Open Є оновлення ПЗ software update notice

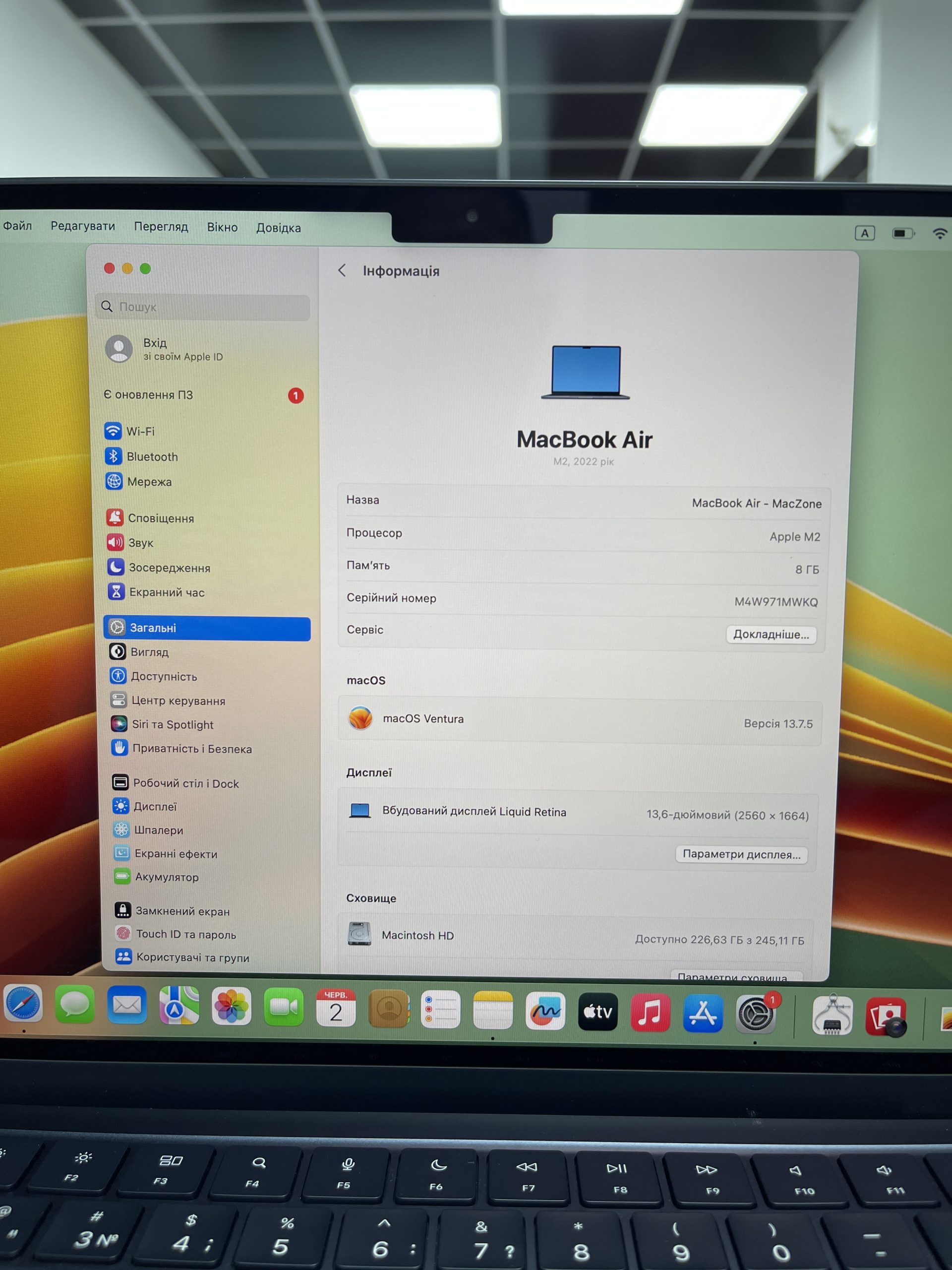click(204, 395)
